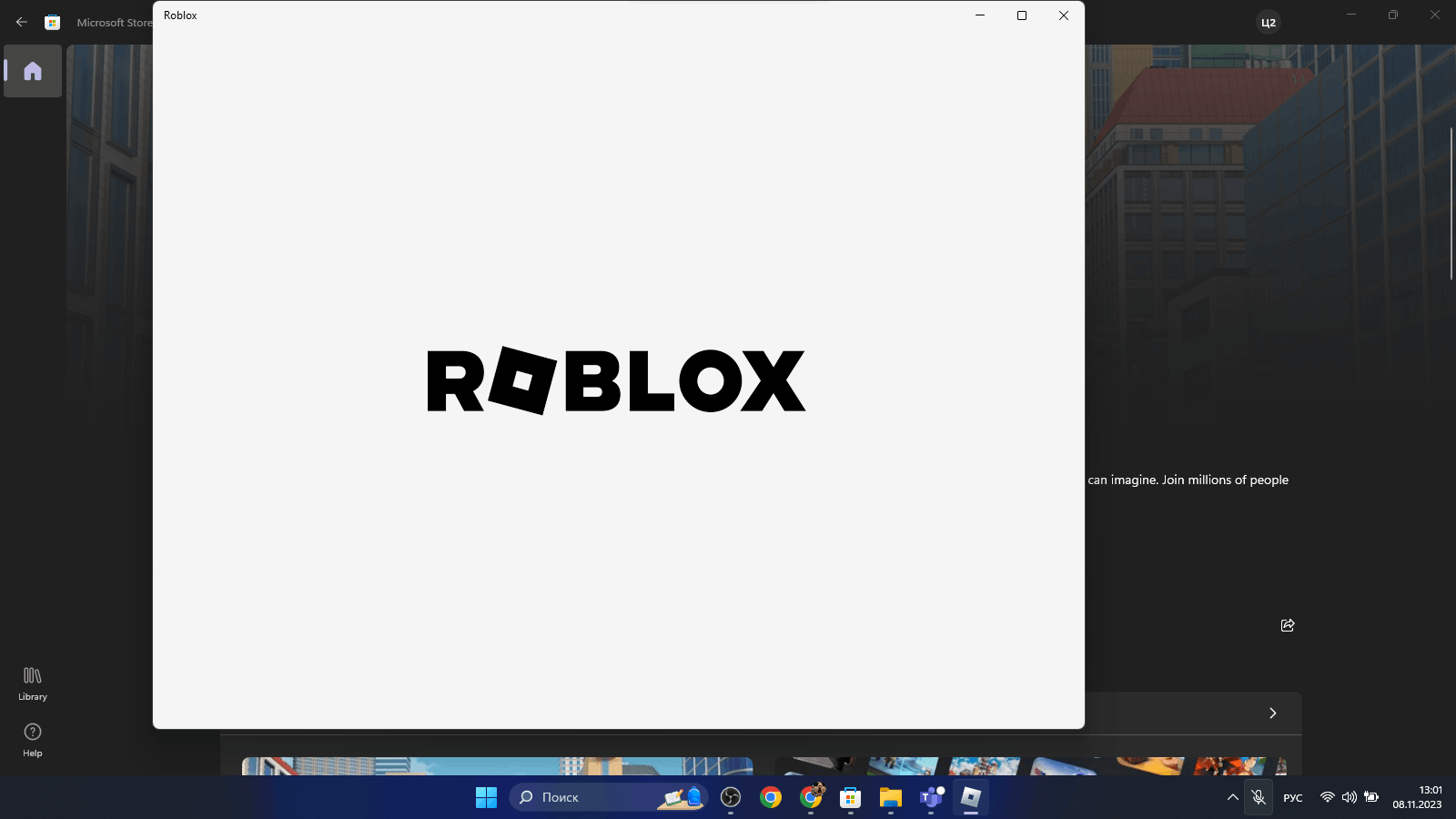Screen dimensions: 1456x819
Task: Show hidden system tray icons
Action: point(1233,798)
